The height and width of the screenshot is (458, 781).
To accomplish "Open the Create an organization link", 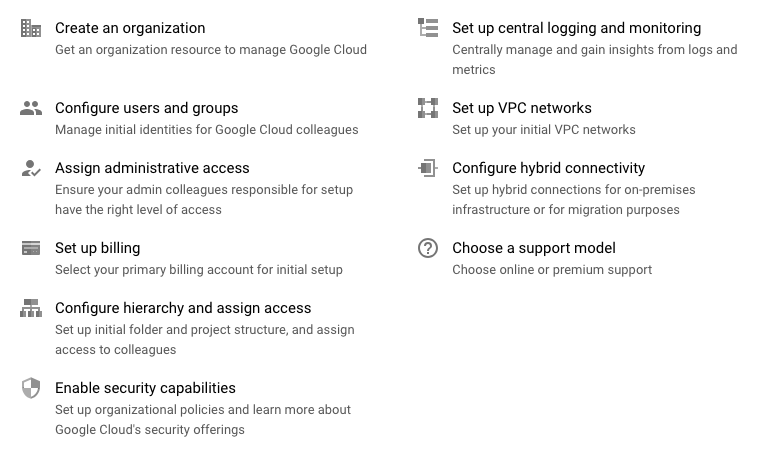I will [130, 28].
